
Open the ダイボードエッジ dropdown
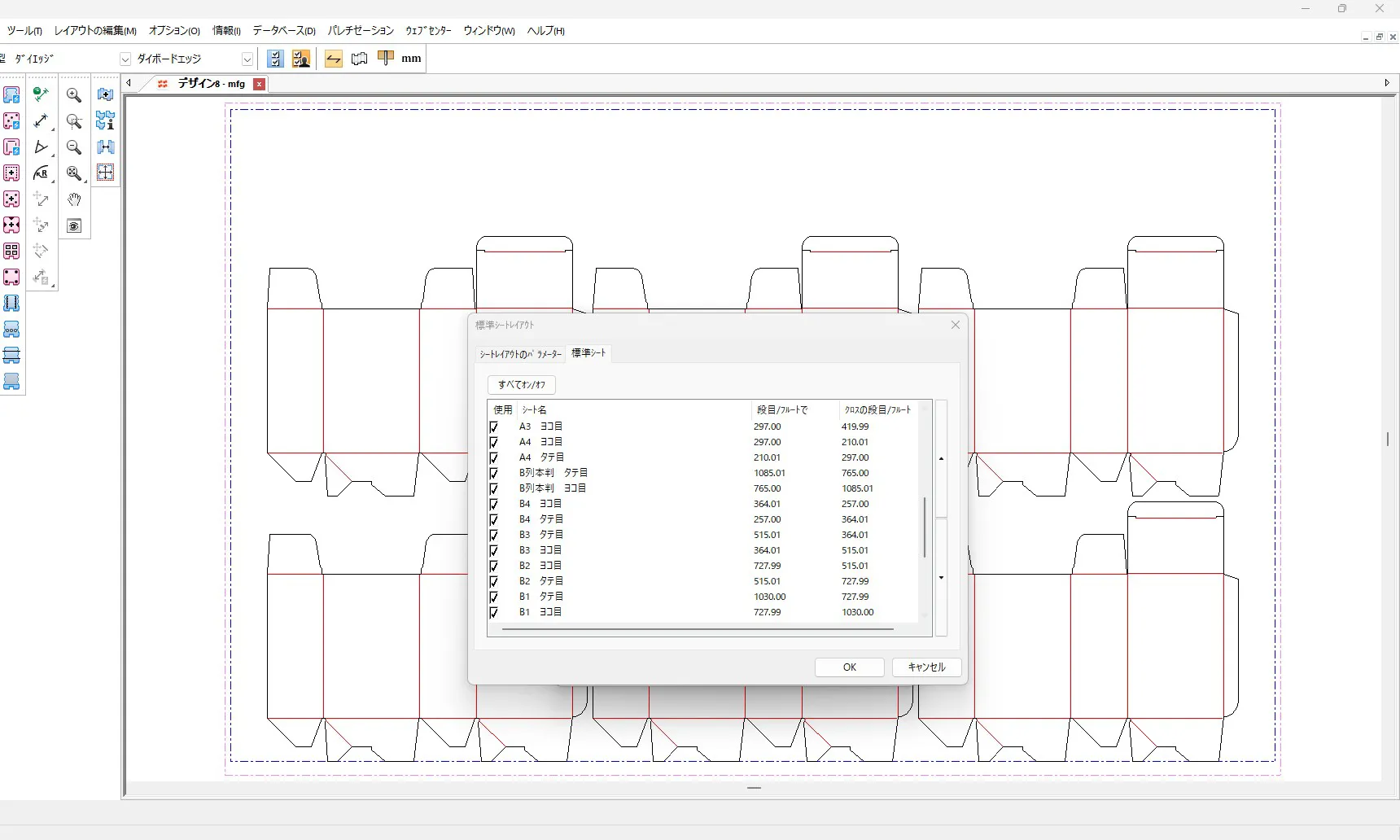[247, 59]
